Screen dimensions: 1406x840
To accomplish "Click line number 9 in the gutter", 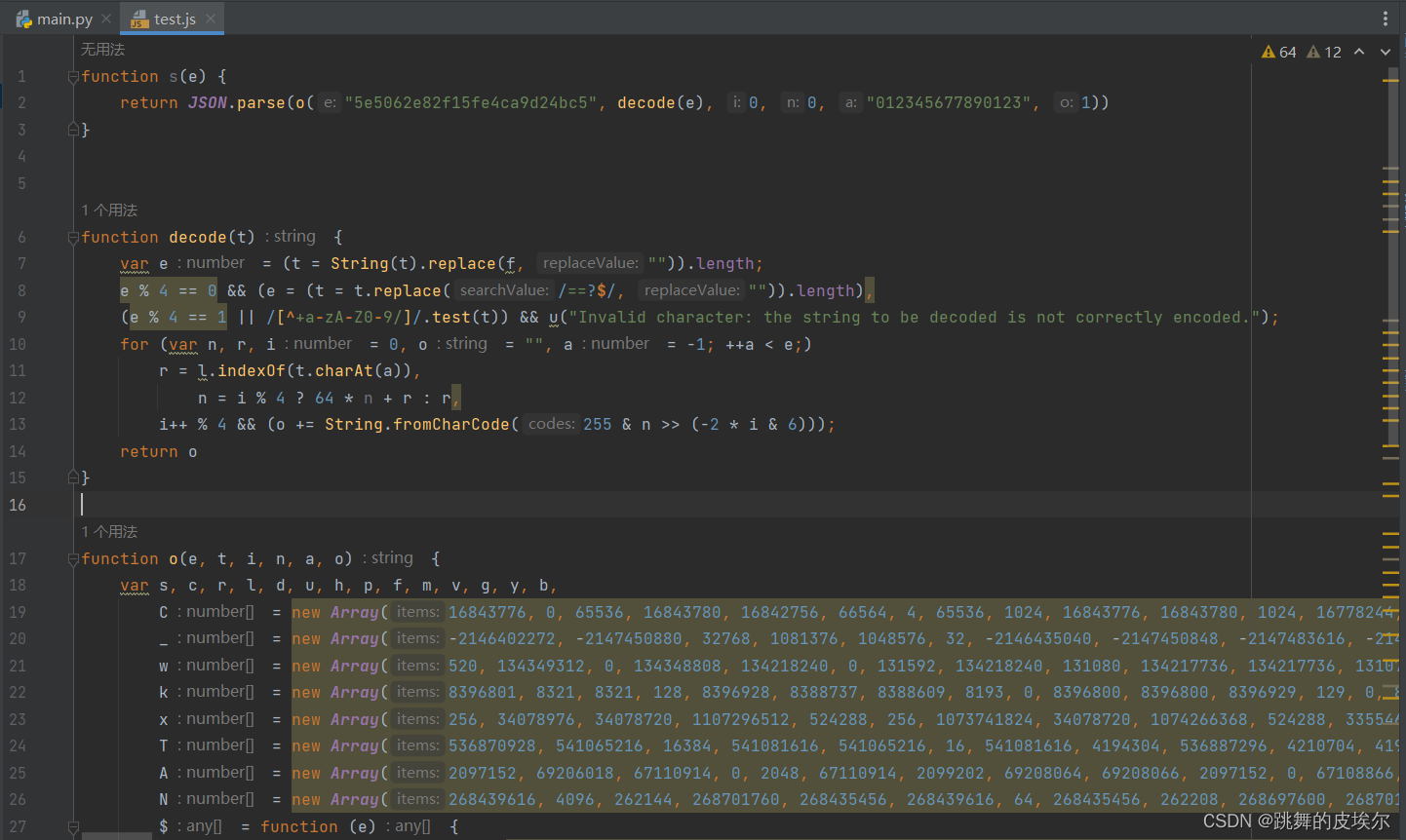I will (x=21, y=317).
